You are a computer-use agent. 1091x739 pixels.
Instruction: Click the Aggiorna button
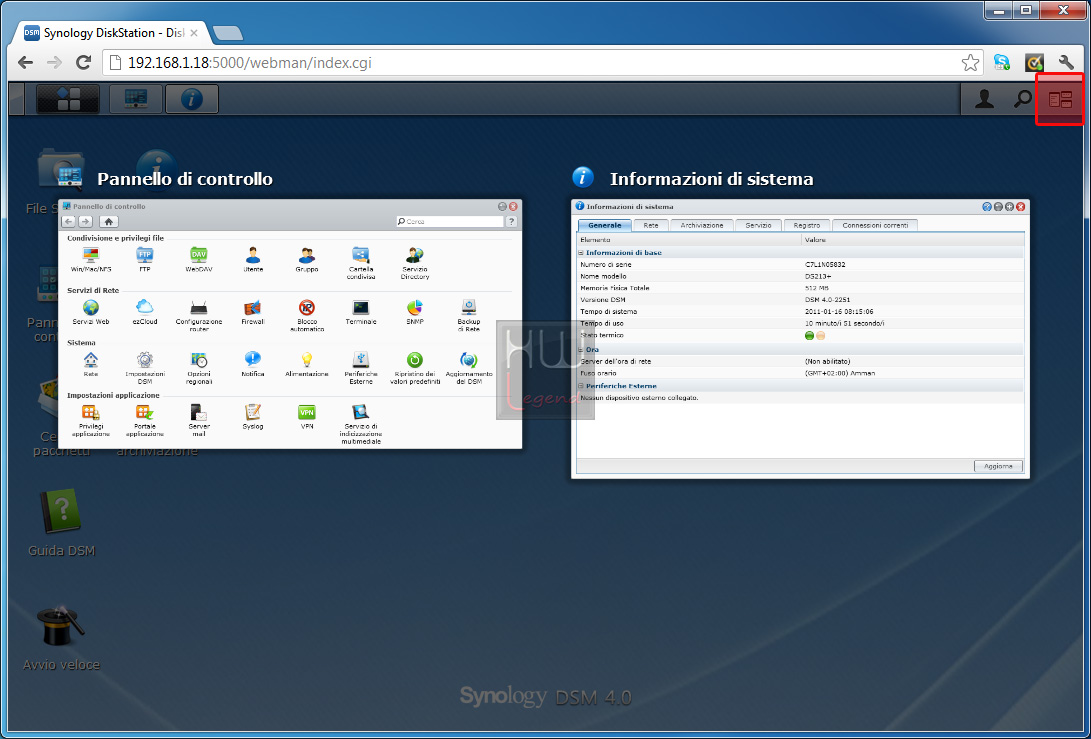point(998,466)
